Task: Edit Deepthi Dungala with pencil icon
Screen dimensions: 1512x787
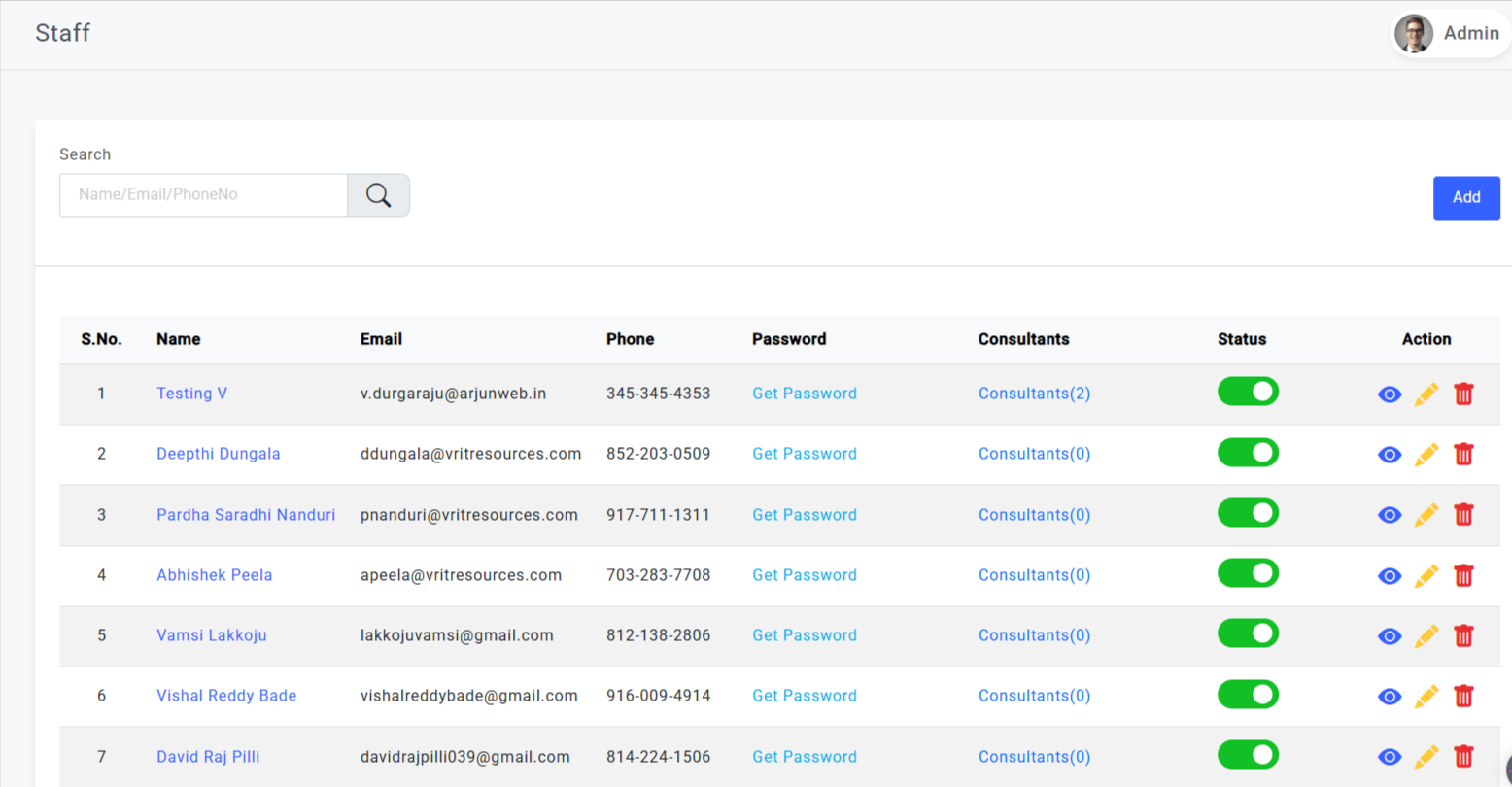Action: pyautogui.click(x=1426, y=455)
